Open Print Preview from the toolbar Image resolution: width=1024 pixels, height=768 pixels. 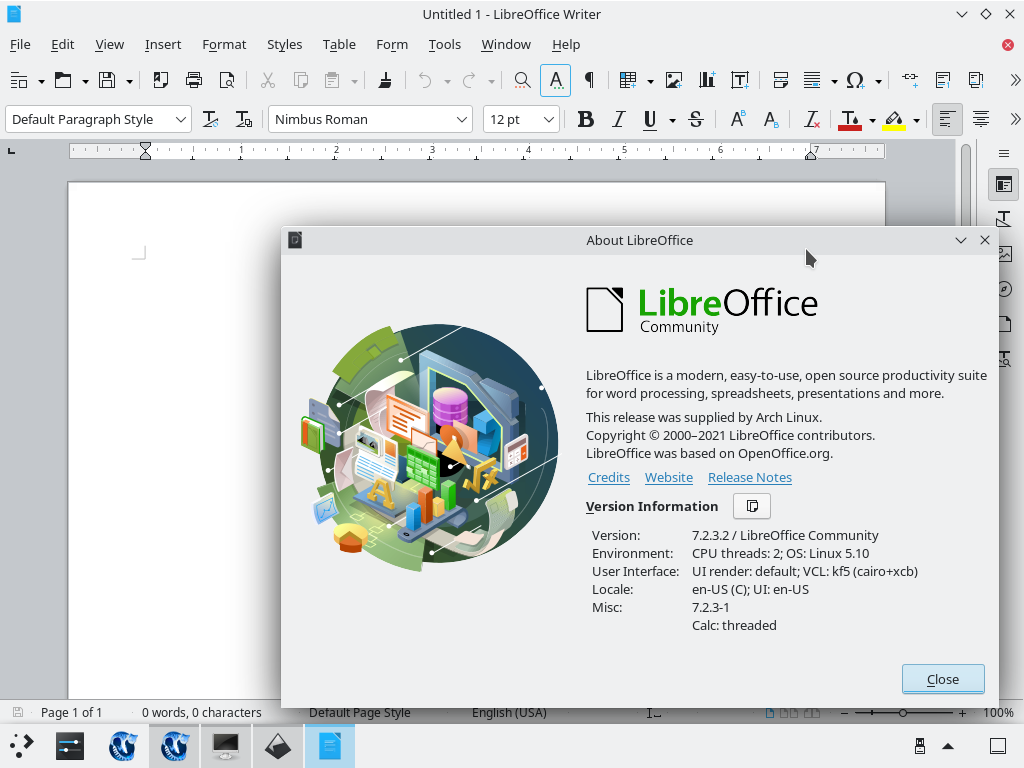pyautogui.click(x=227, y=80)
